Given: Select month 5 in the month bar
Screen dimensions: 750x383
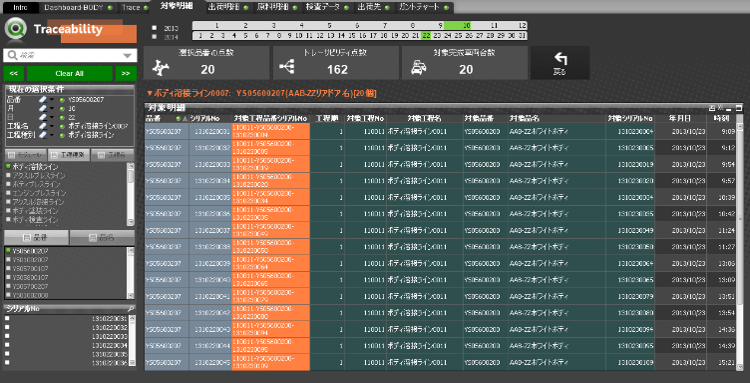Looking at the screenshot, I should pyautogui.click(x=329, y=26).
